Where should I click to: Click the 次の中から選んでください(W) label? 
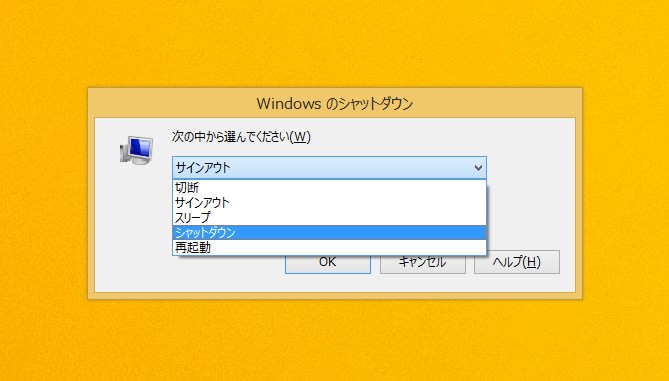(241, 137)
